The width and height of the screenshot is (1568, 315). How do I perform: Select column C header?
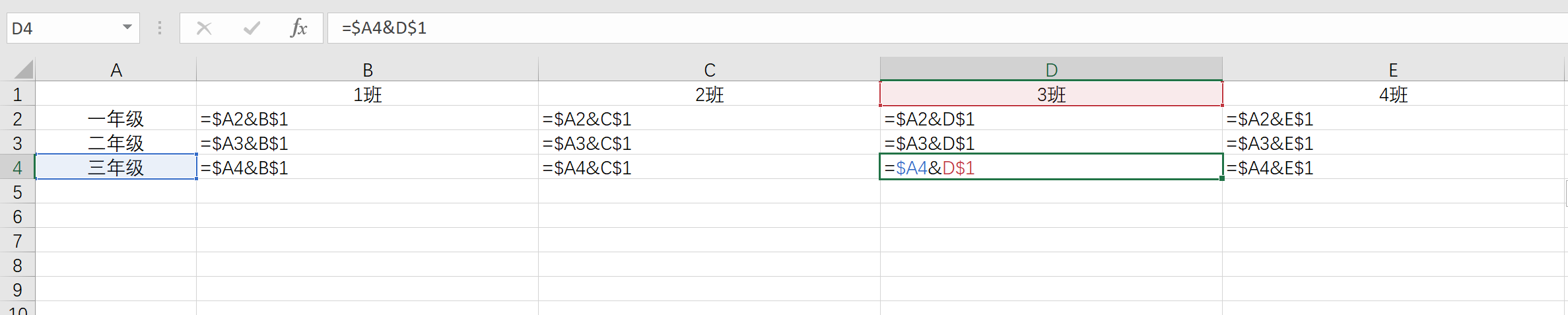710,70
